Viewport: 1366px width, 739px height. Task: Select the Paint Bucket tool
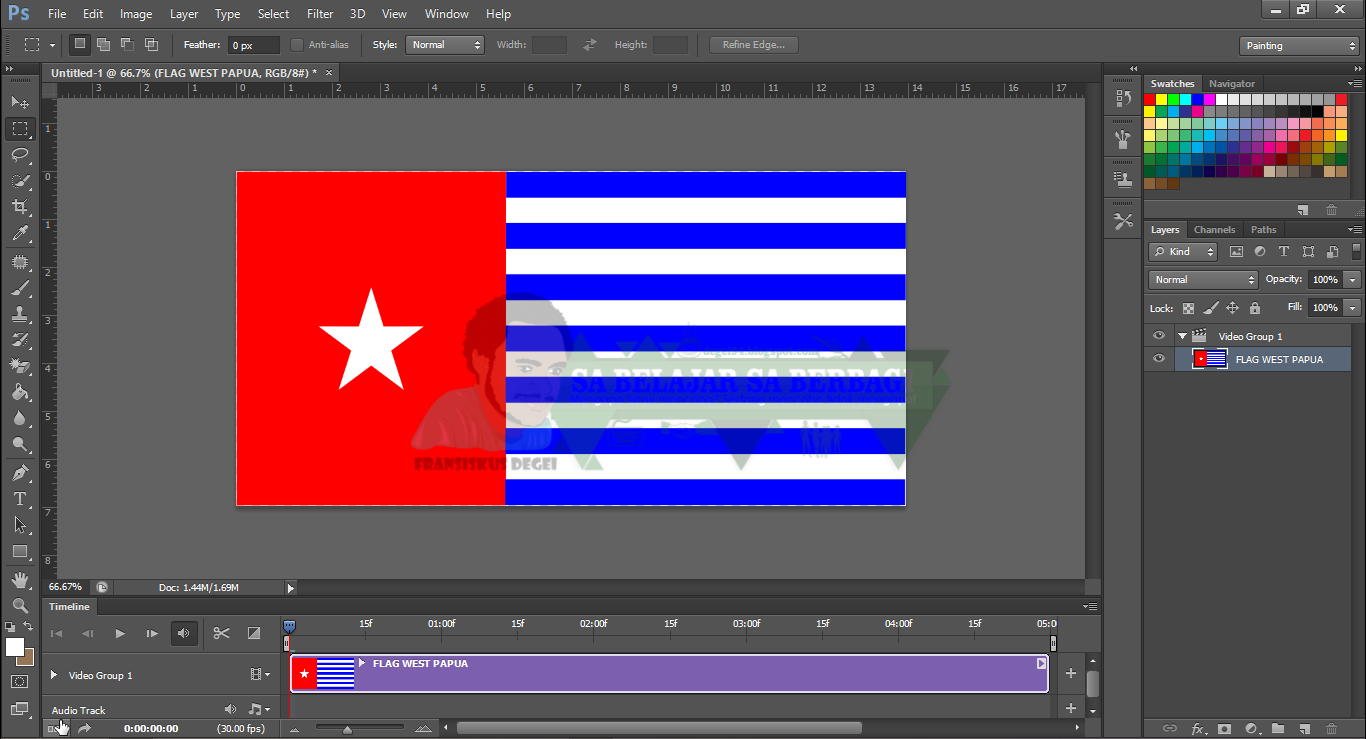[20, 392]
